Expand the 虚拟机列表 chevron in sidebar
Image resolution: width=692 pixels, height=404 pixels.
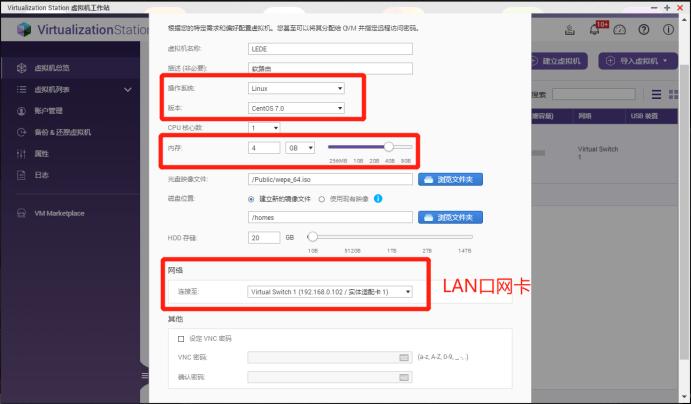tap(128, 90)
